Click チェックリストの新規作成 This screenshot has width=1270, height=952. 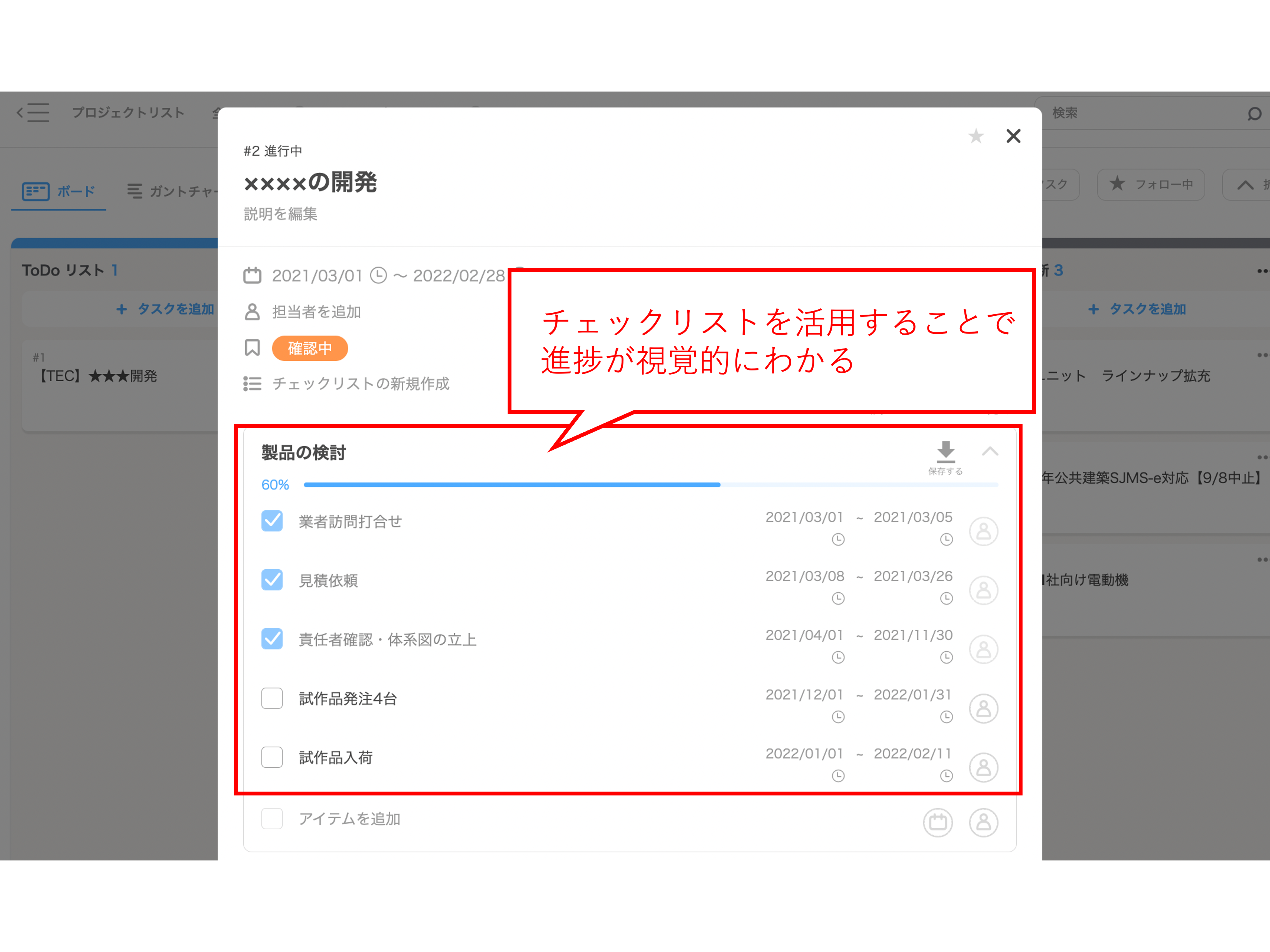(361, 383)
